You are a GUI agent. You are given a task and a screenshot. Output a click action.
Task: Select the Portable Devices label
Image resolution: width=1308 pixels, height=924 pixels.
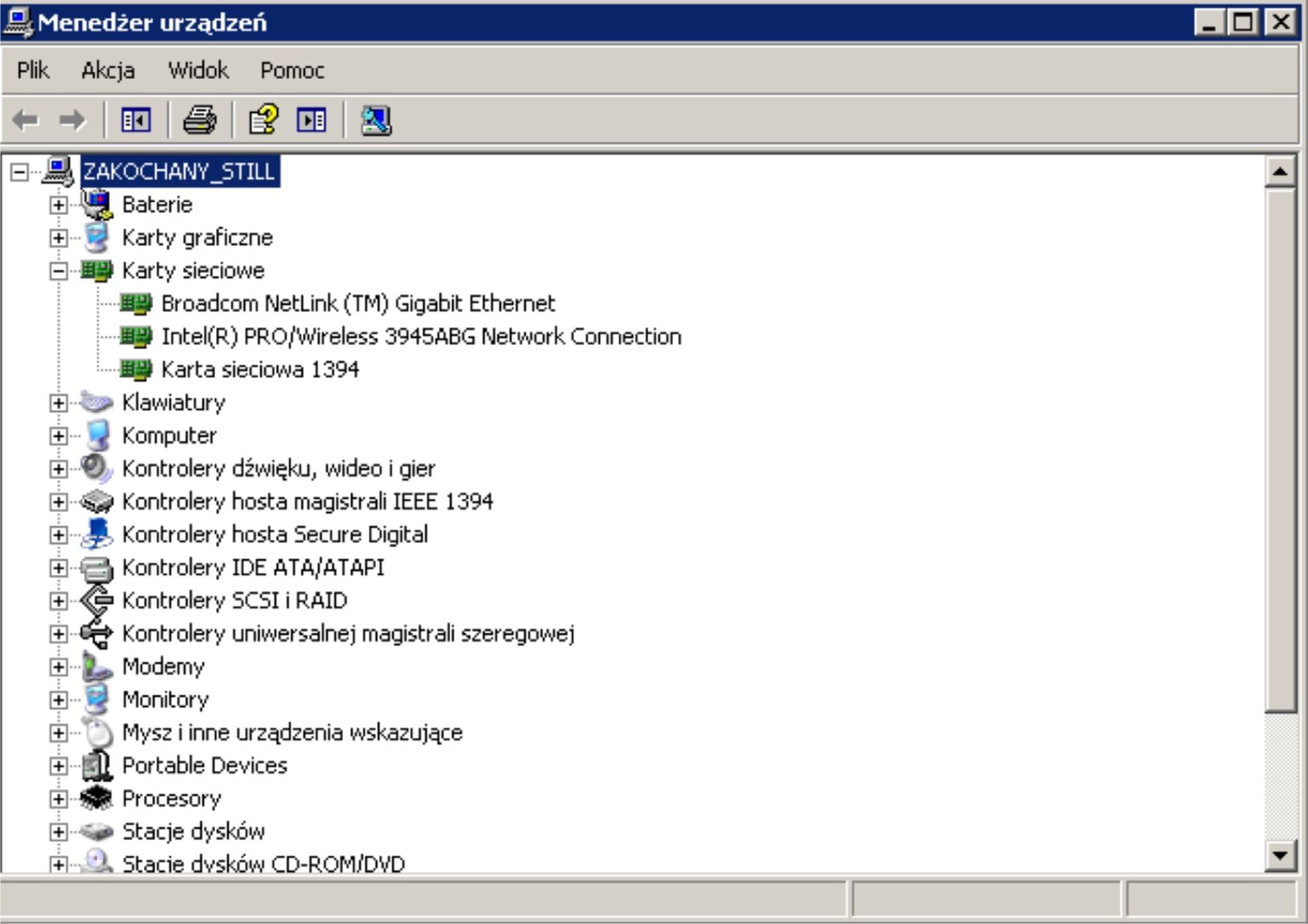click(x=204, y=765)
